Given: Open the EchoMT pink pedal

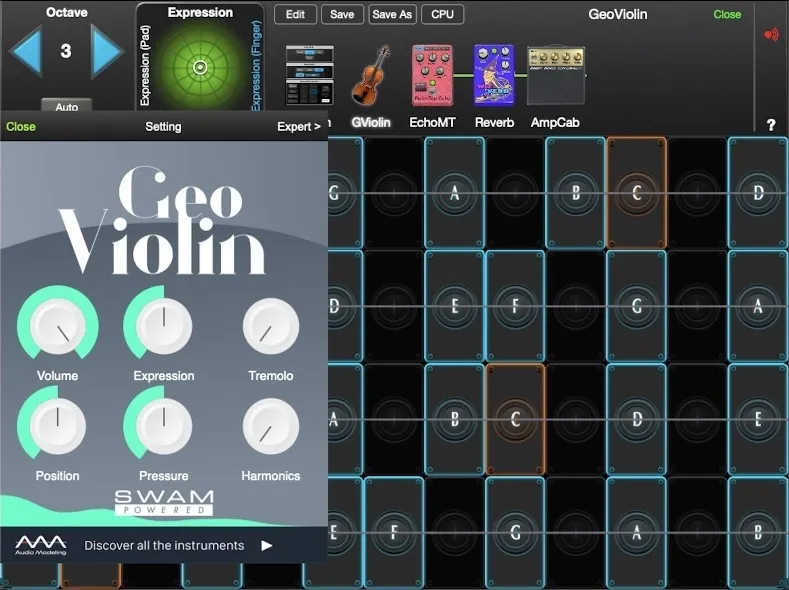Looking at the screenshot, I should pyautogui.click(x=432, y=75).
